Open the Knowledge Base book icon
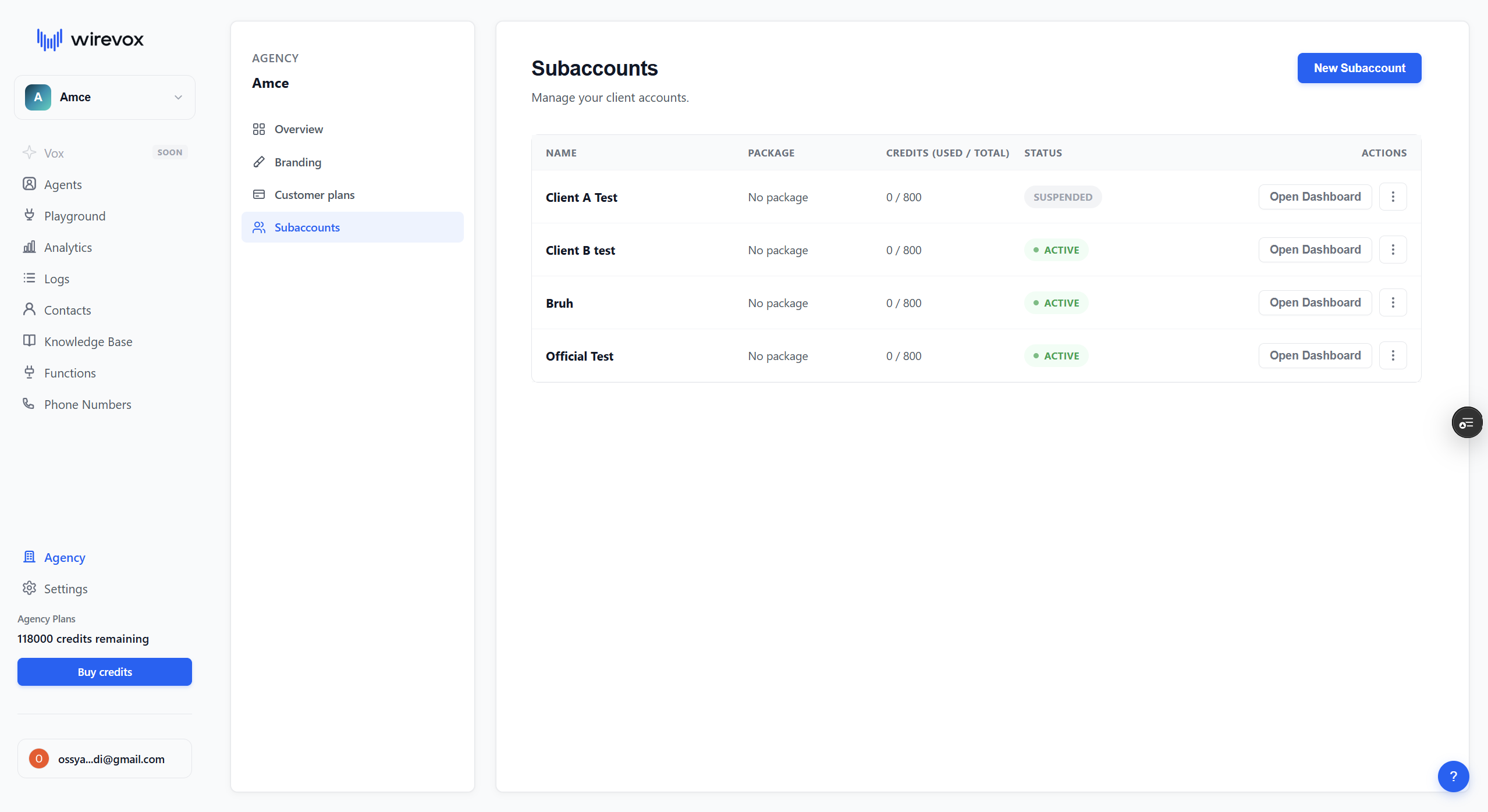Image resolution: width=1488 pixels, height=812 pixels. pyautogui.click(x=29, y=341)
